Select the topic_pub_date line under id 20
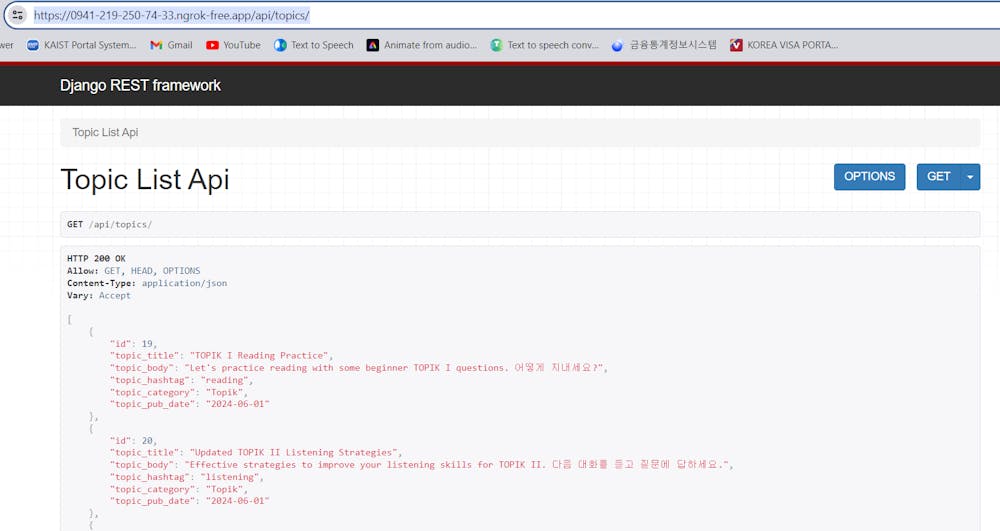Image resolution: width=1000 pixels, height=531 pixels. (x=189, y=501)
